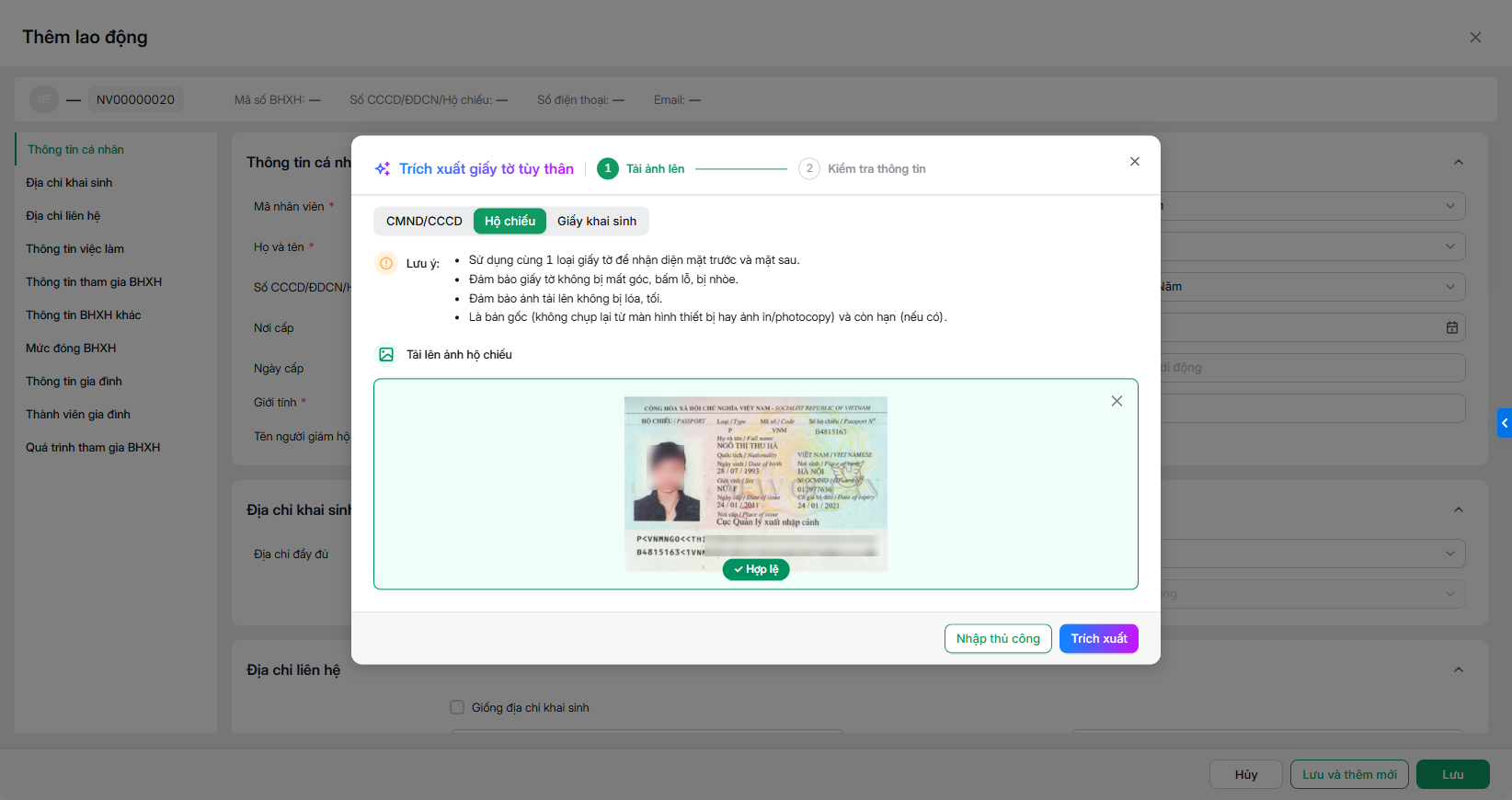The height and width of the screenshot is (800, 1512).
Task: Click Lưu và thêm mới button
Action: [x=1349, y=774]
